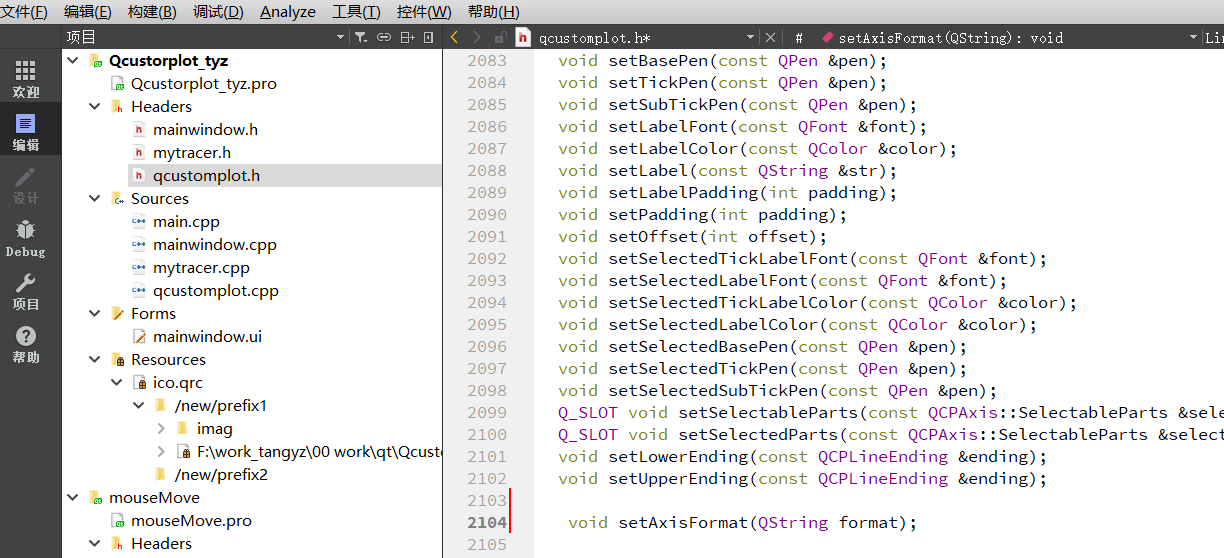This screenshot has width=1224, height=558.
Task: Switch to 设计 design mode
Action: pyautogui.click(x=26, y=185)
